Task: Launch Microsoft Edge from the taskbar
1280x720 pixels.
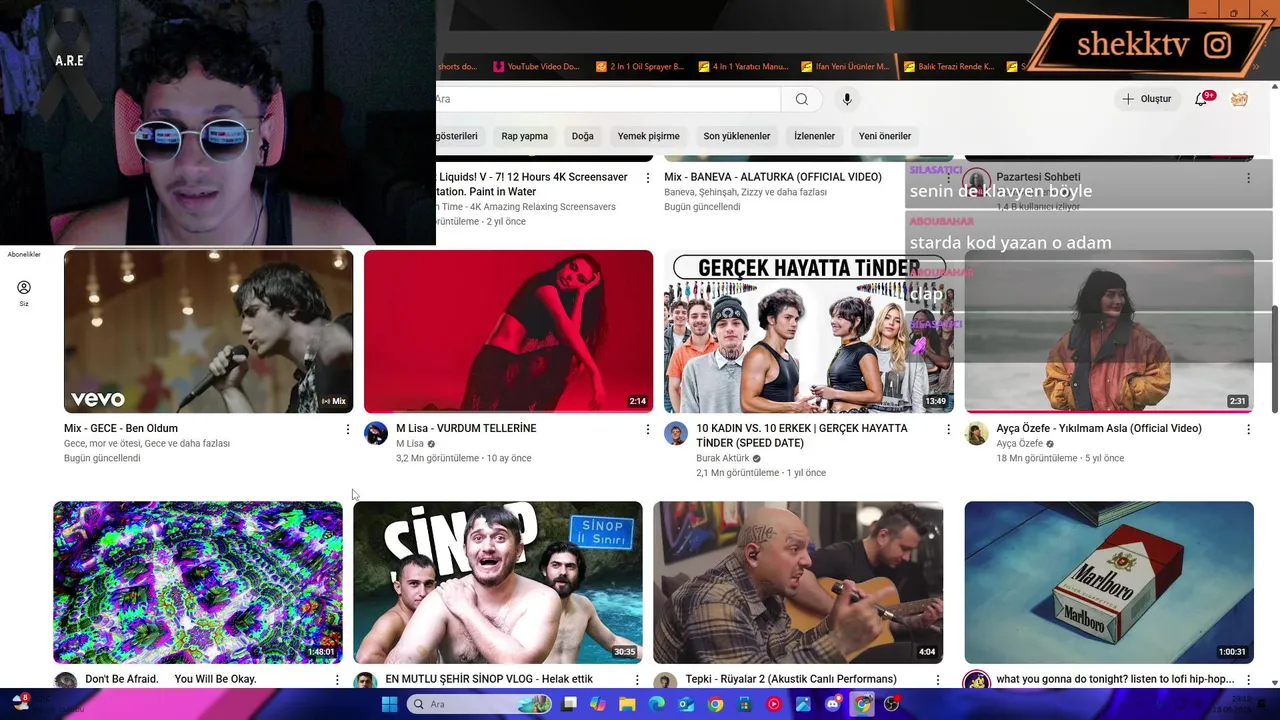Action: (657, 704)
